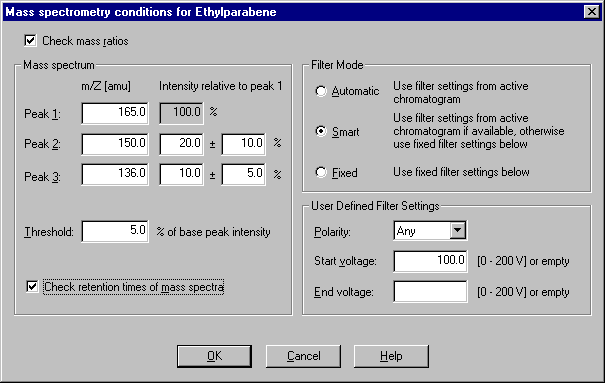Viewport: 606px width, 383px height.
Task: Toggle Check retention times of mass spectra
Action: pos(32,287)
